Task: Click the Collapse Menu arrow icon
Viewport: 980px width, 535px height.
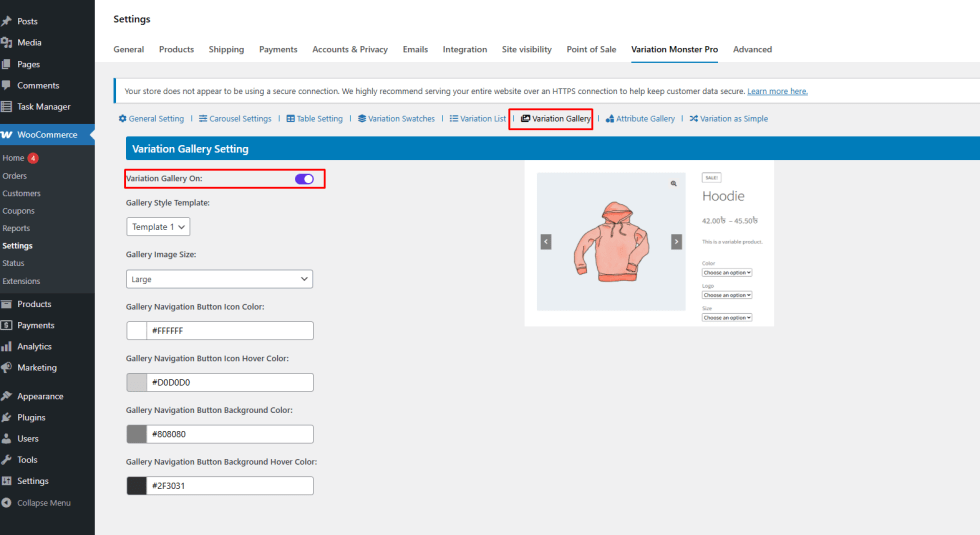Action: tap(6, 502)
